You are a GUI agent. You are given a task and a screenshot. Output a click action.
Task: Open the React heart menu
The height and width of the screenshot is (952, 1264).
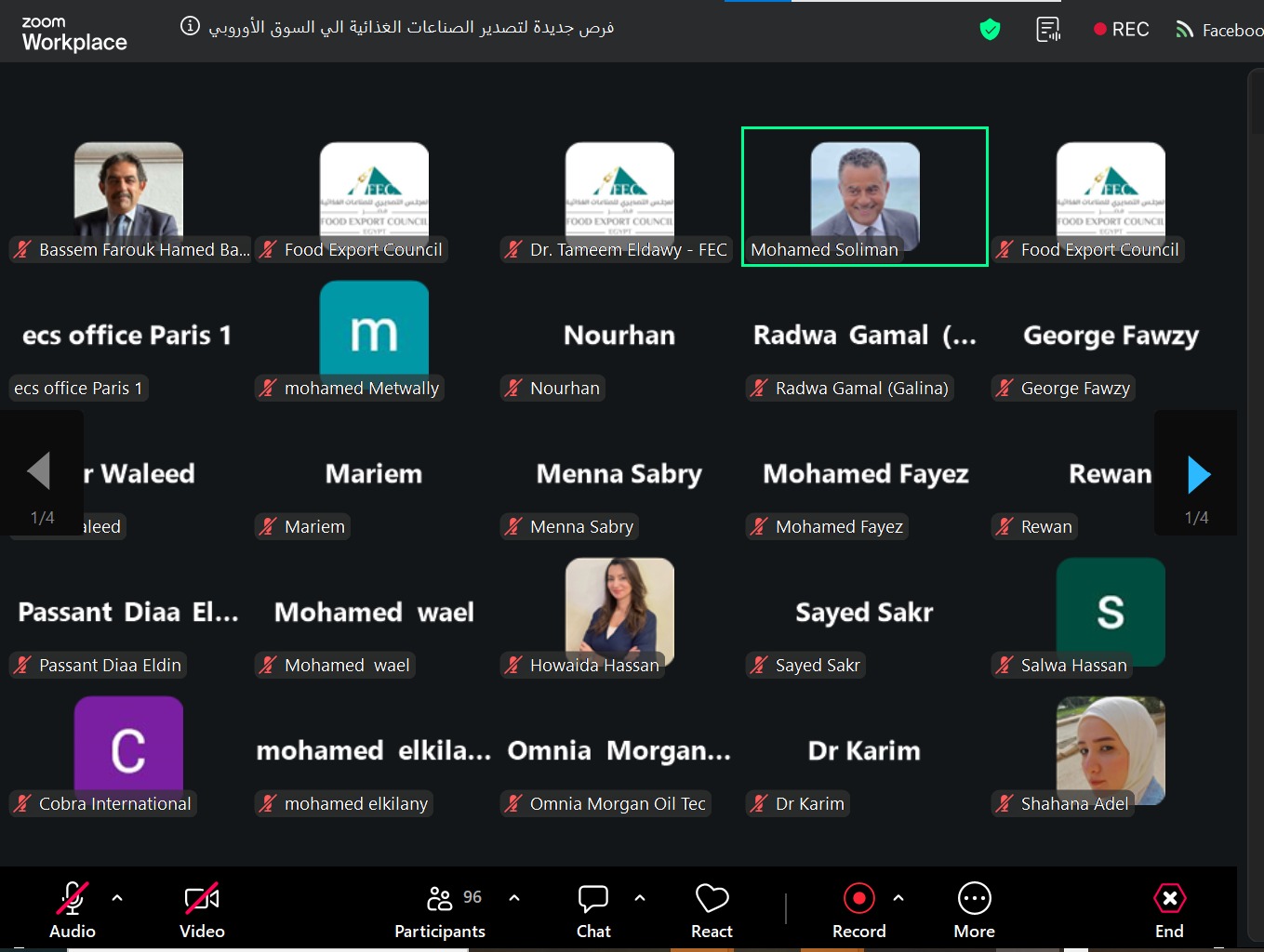(x=712, y=909)
